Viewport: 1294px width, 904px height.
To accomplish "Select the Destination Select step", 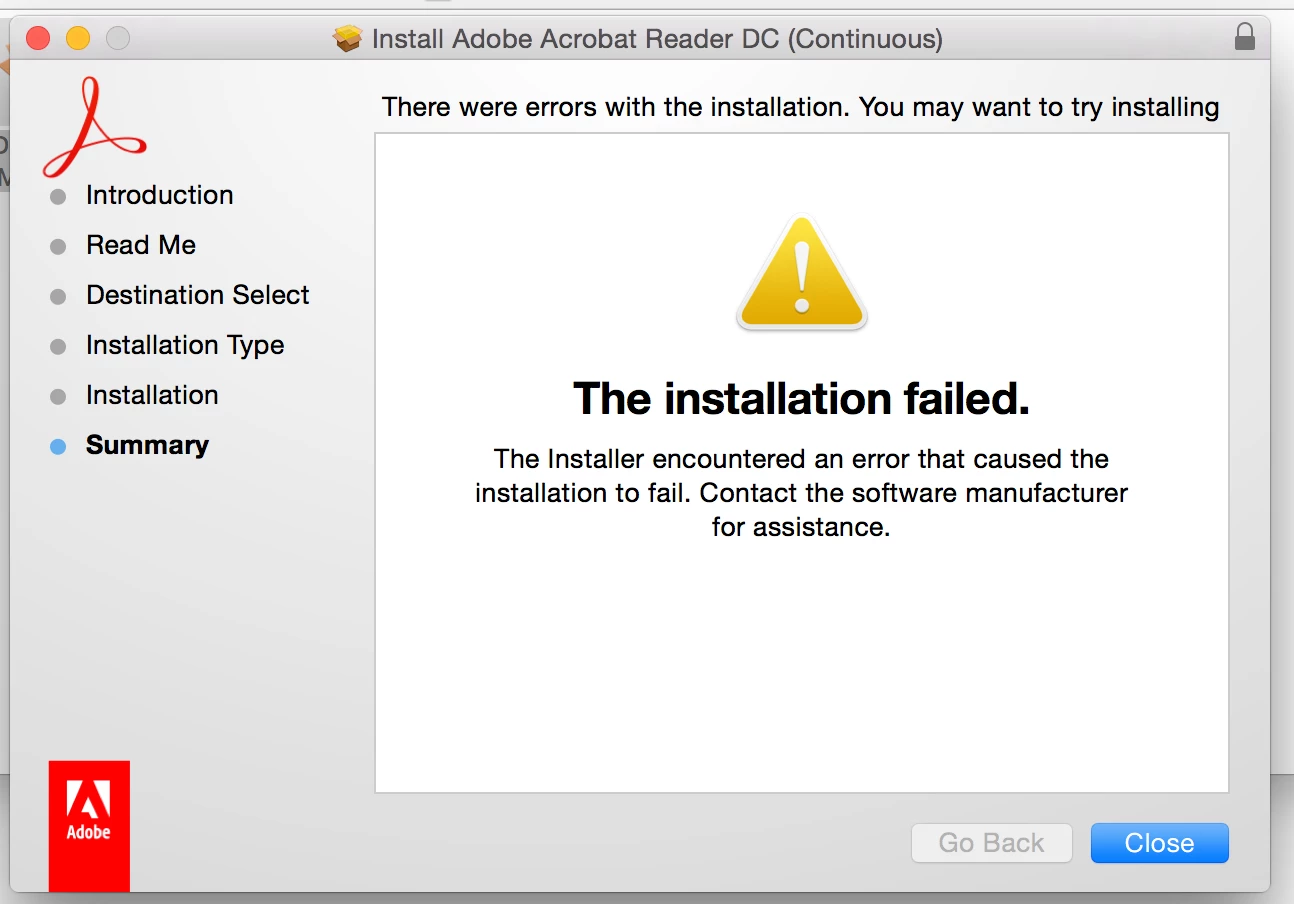I will click(198, 295).
